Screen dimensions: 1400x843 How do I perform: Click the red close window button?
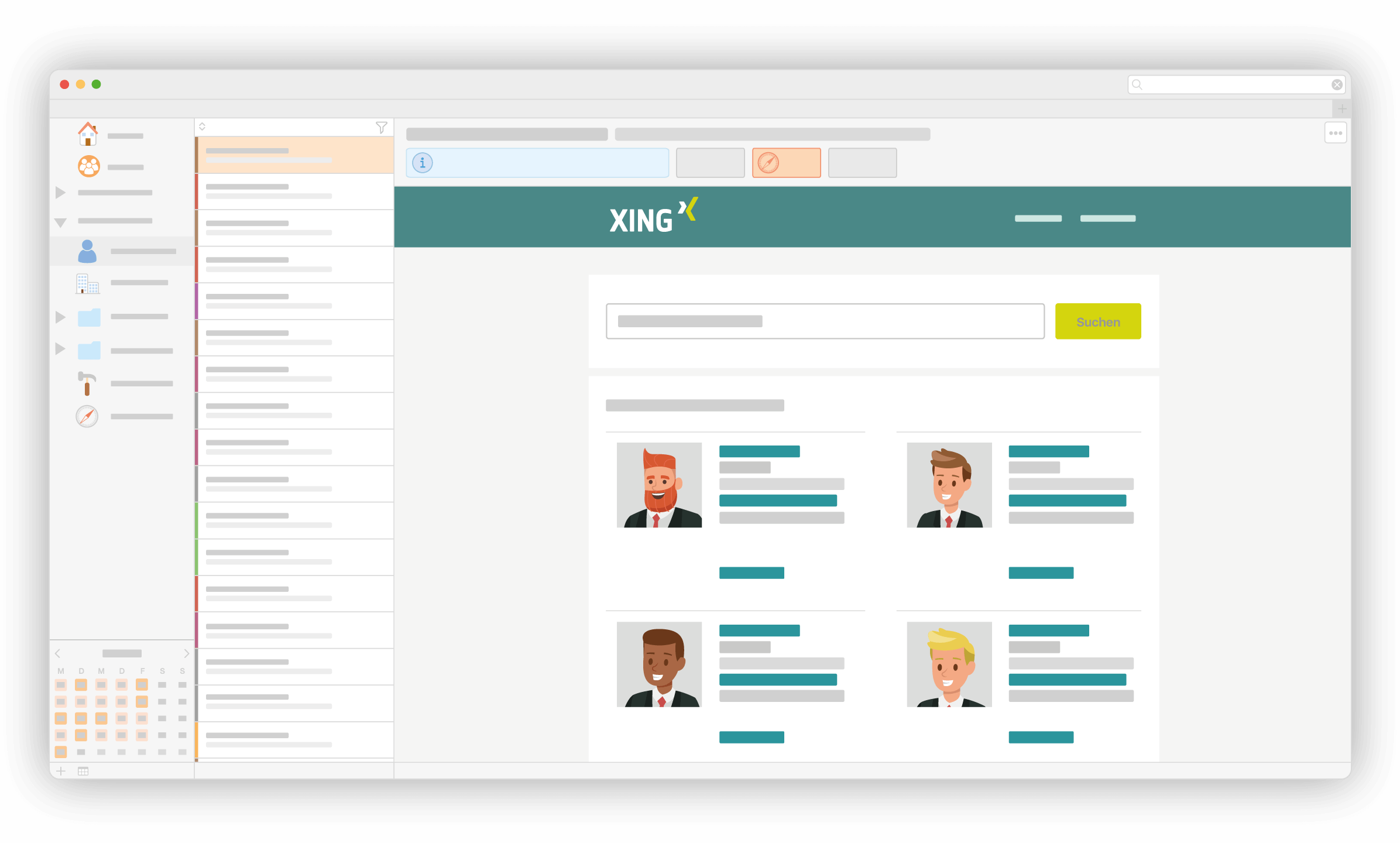64,84
